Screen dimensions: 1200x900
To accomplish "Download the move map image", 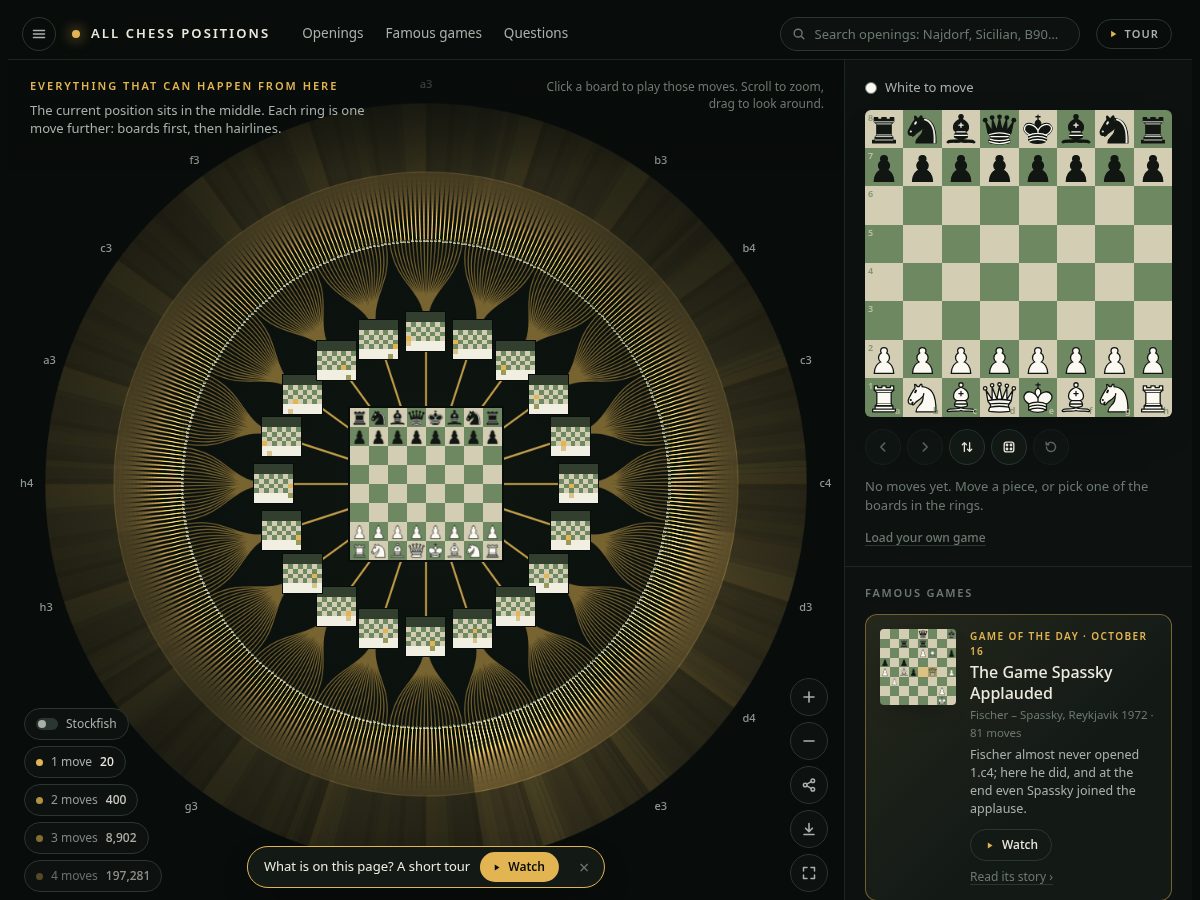I will point(809,829).
